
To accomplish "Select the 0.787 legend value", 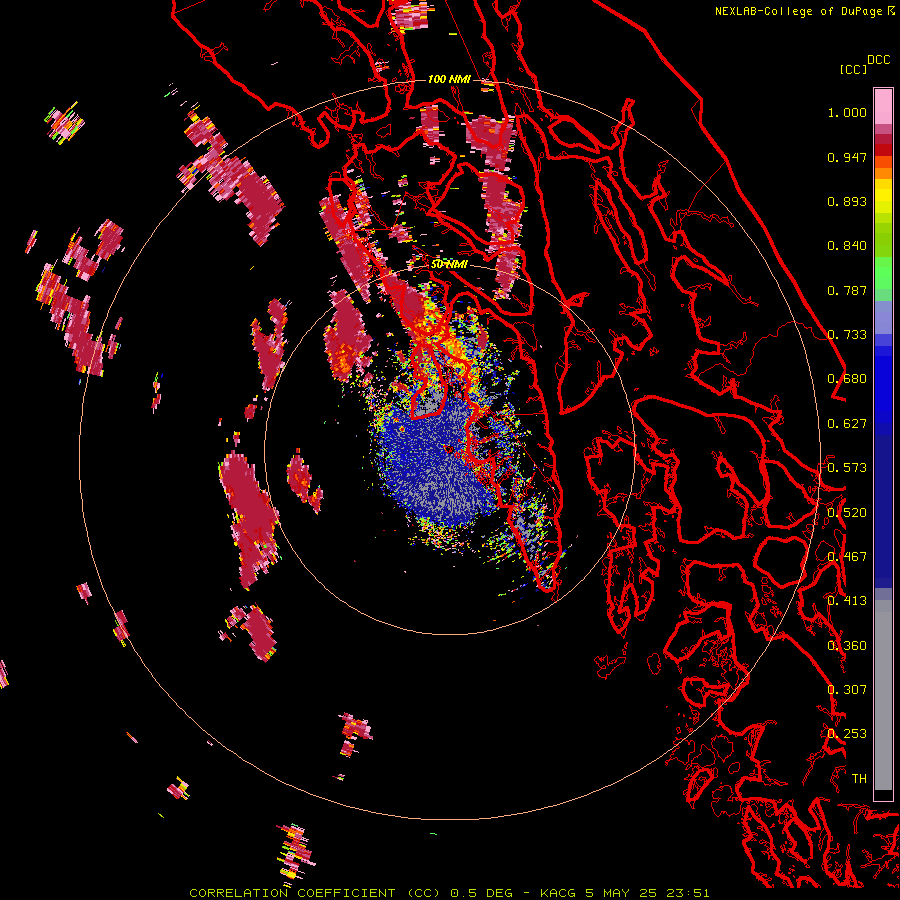I will tap(847, 290).
